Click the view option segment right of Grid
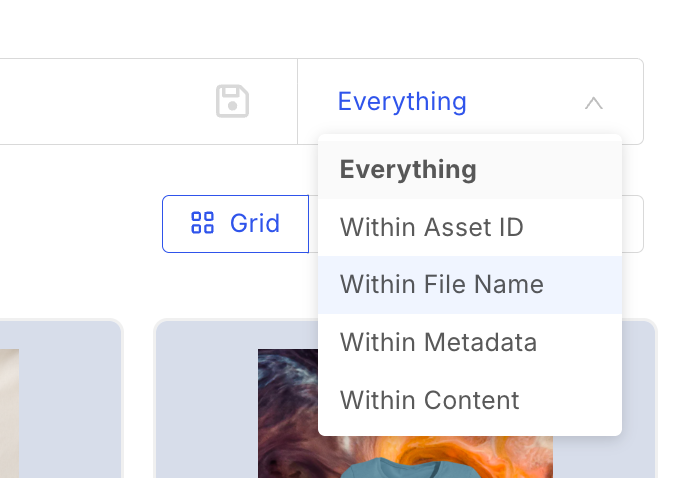This screenshot has width=682, height=478. point(632,224)
